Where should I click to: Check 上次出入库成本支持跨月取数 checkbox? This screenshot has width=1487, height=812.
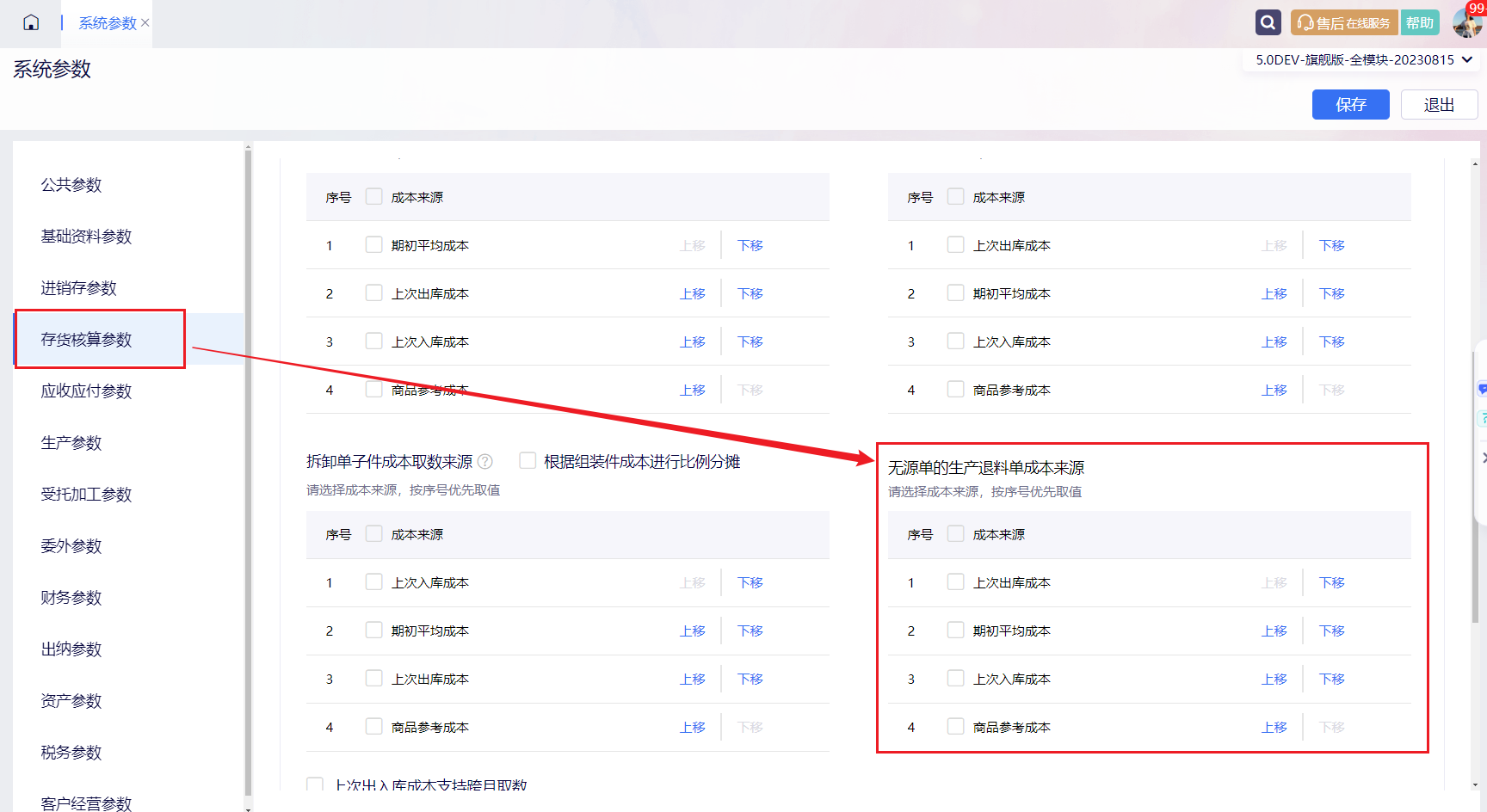315,784
